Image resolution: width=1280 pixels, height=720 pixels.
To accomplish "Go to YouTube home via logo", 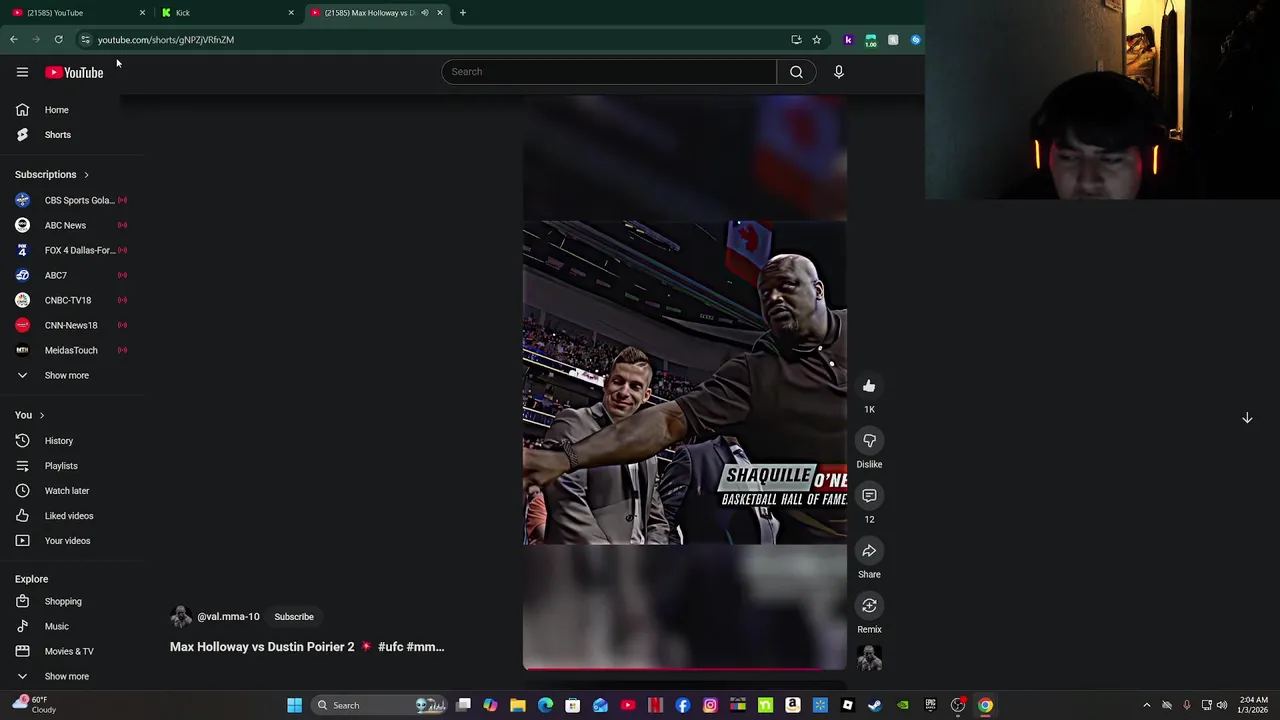I will pos(74,72).
